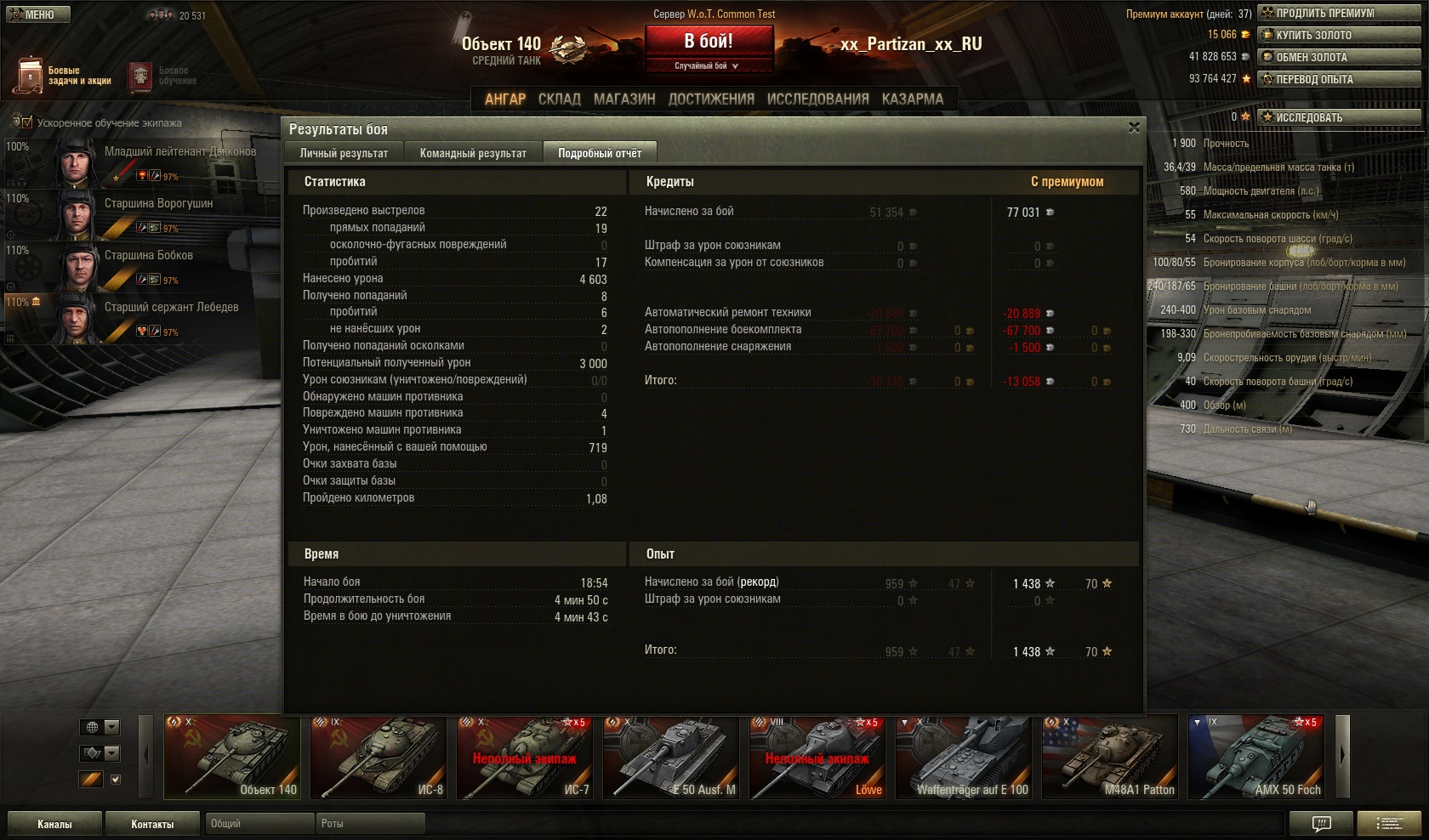Click the Начислено за бой 77 031 value

tap(1023, 213)
